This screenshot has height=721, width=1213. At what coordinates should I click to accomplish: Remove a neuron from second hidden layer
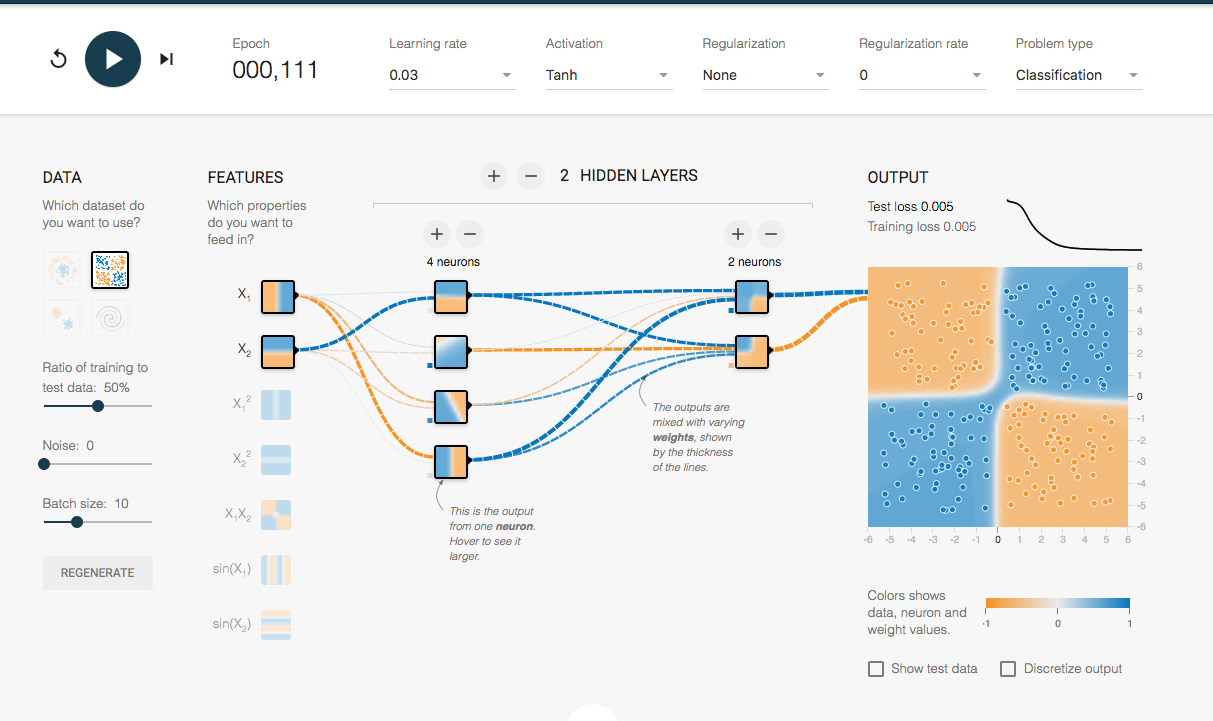tap(769, 234)
